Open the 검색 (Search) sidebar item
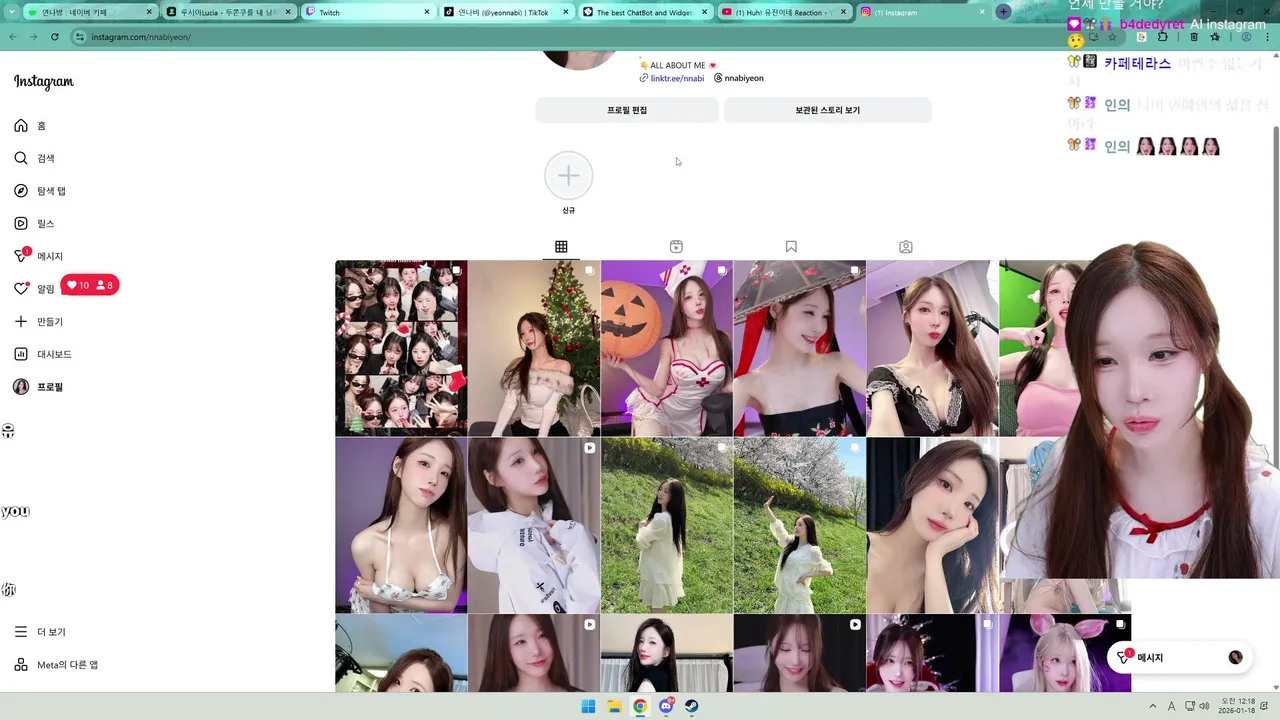1280x720 pixels. [34, 158]
